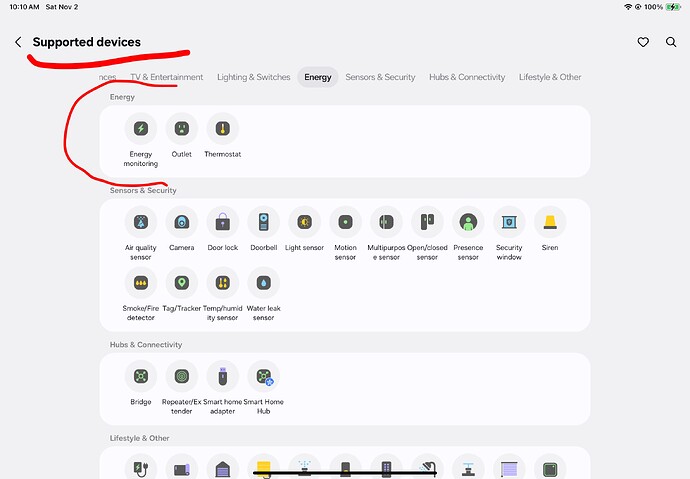
Task: Jump to the Lifestyle & Other tab
Action: click(550, 77)
